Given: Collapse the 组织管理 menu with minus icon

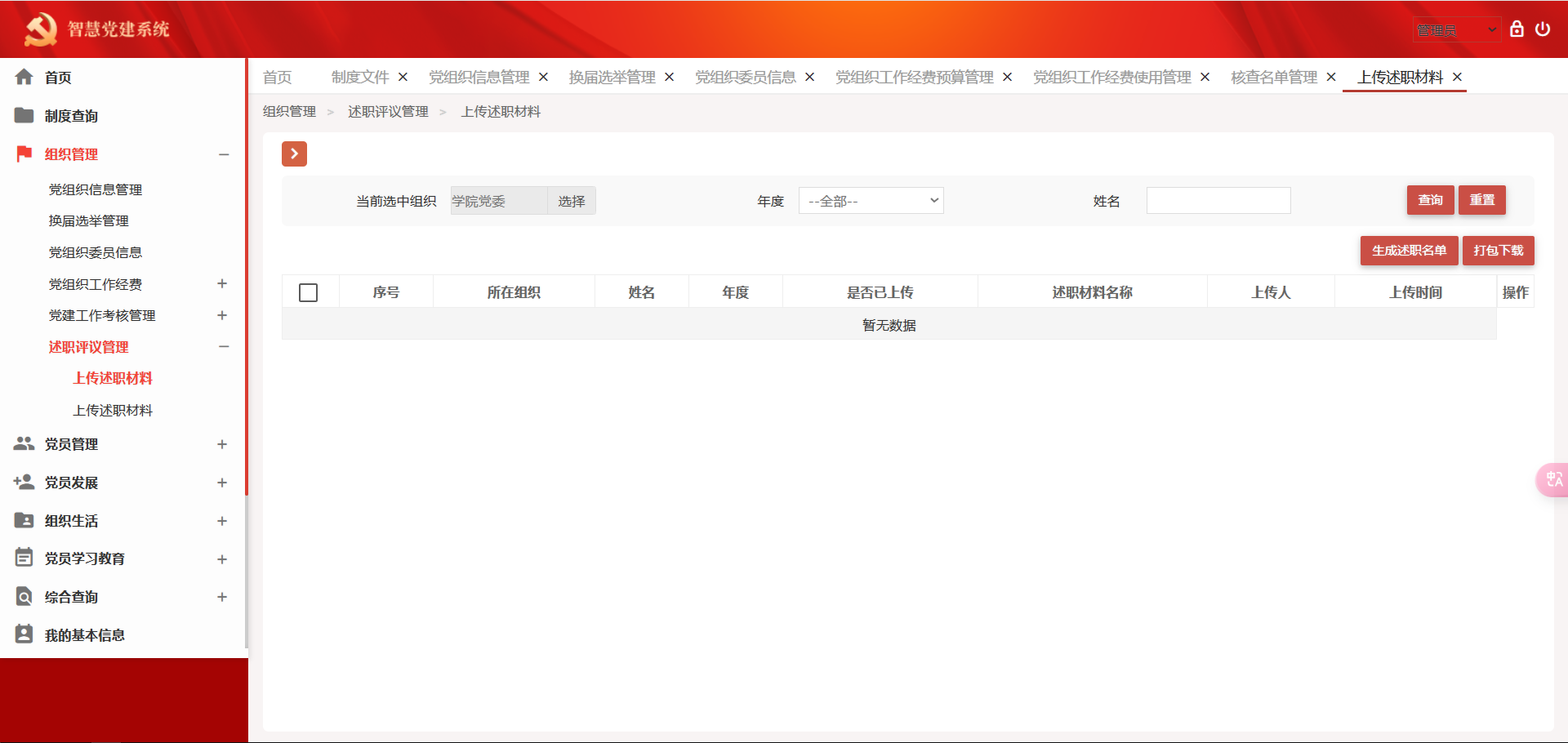Looking at the screenshot, I should (224, 154).
